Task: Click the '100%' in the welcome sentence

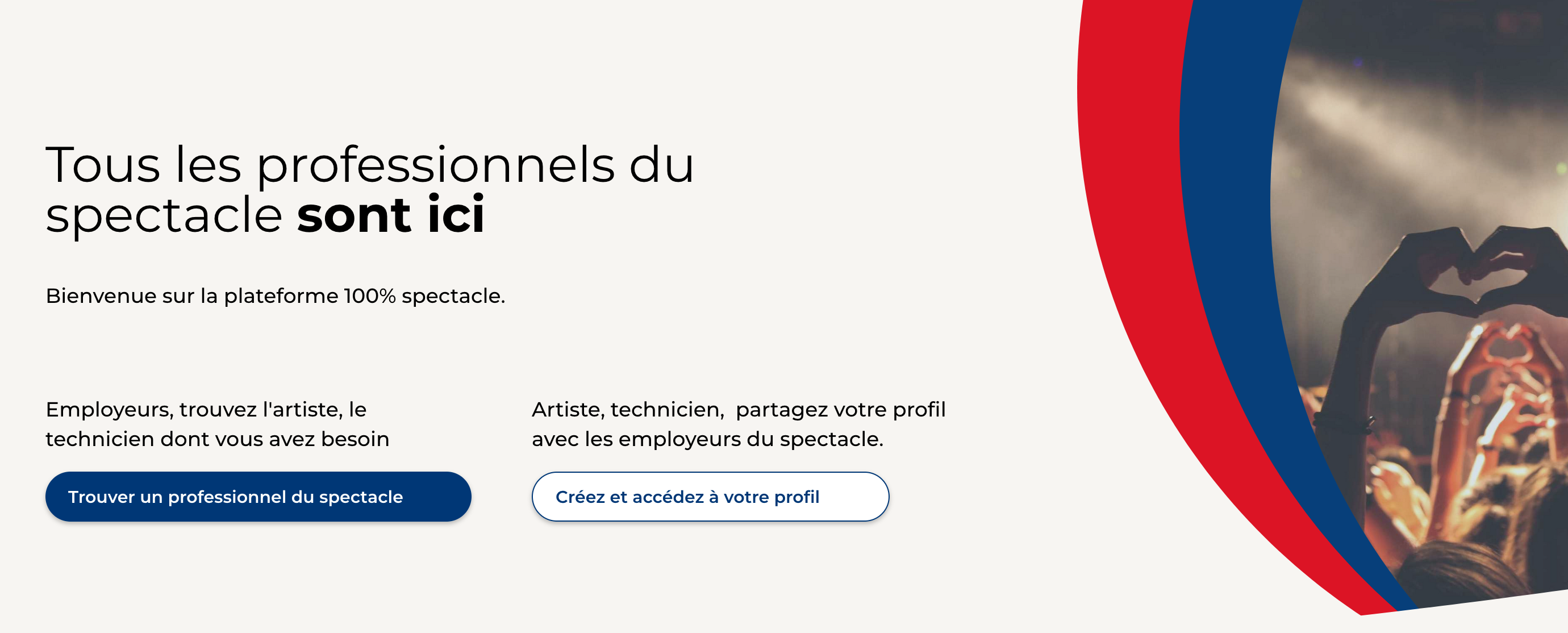Action: click(x=369, y=296)
